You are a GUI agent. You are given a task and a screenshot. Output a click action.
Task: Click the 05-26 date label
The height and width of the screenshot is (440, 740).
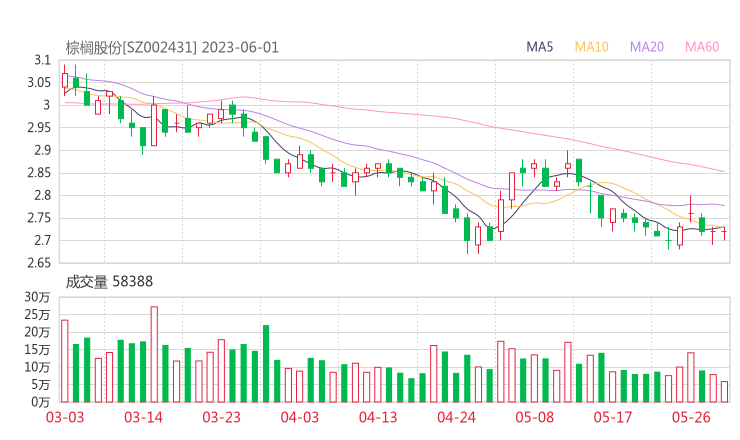click(691, 417)
